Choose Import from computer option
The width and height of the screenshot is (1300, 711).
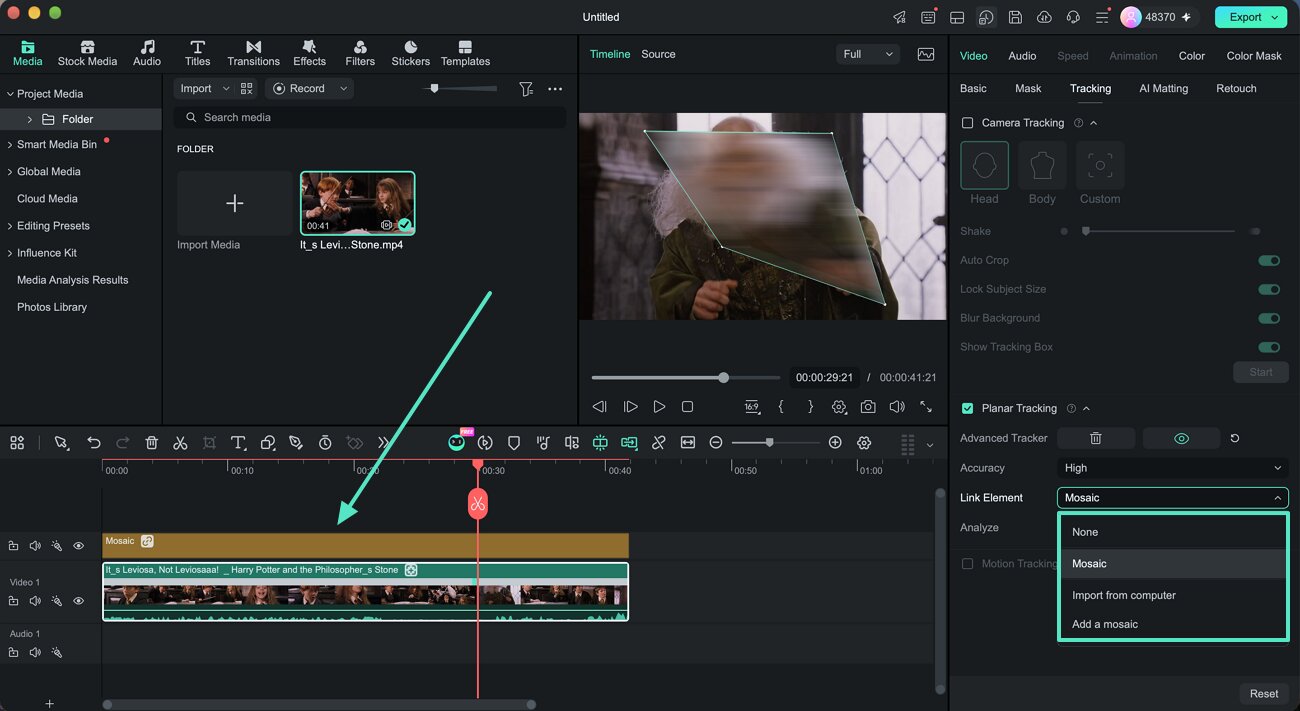pyautogui.click(x=1173, y=595)
